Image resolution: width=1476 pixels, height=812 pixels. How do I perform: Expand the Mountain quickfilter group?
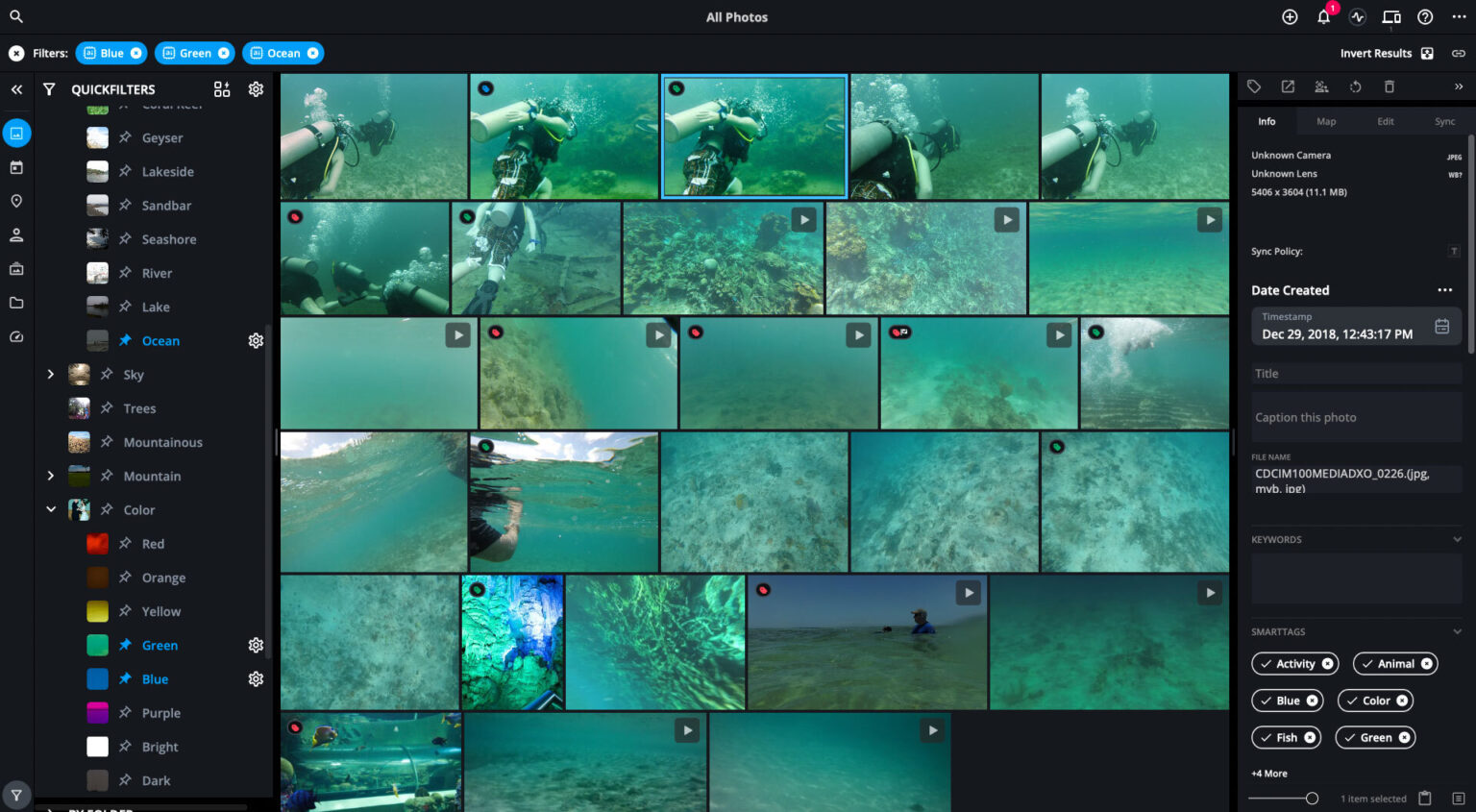pos(51,476)
